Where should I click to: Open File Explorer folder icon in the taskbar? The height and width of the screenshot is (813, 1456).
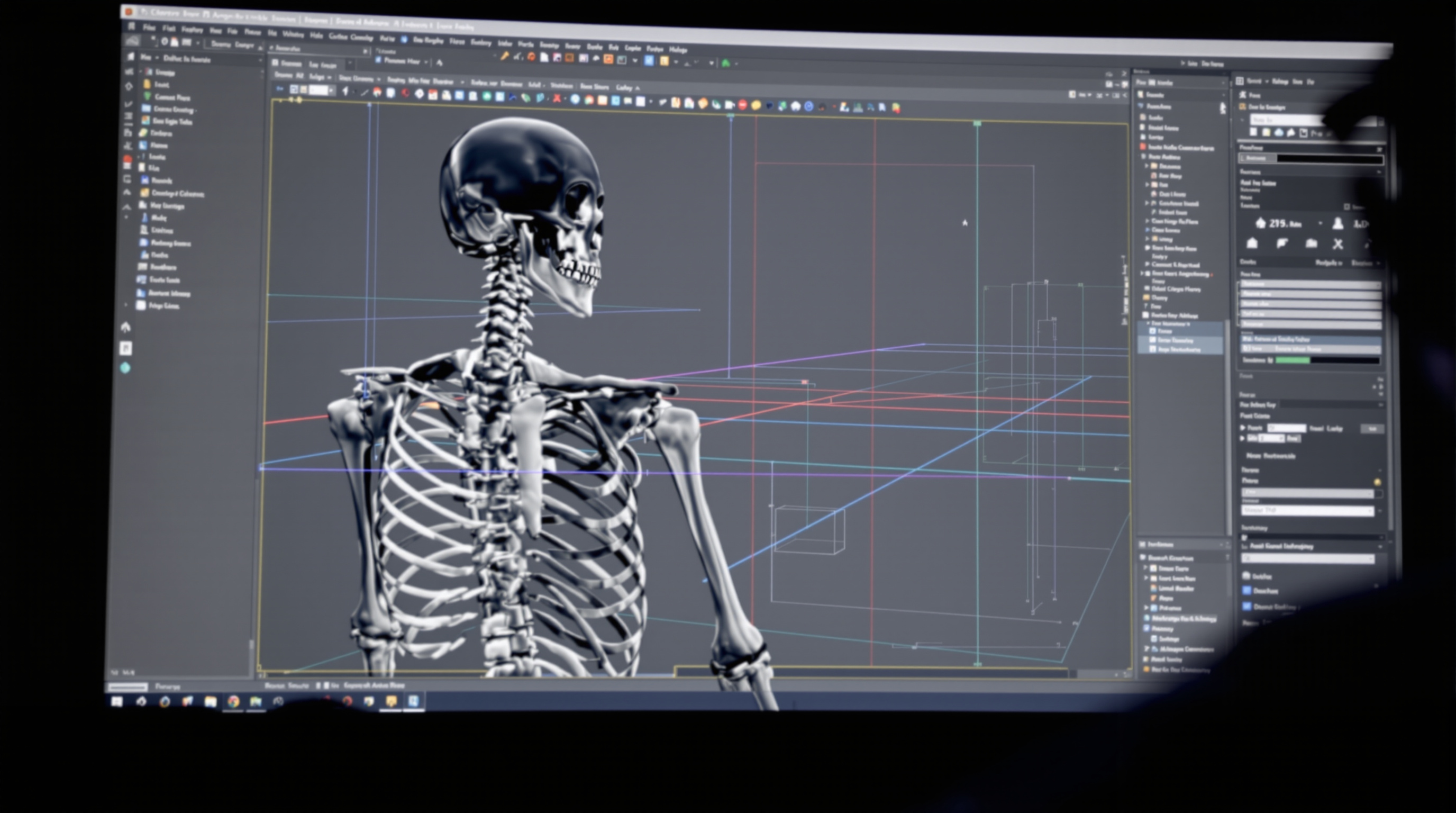(x=210, y=702)
